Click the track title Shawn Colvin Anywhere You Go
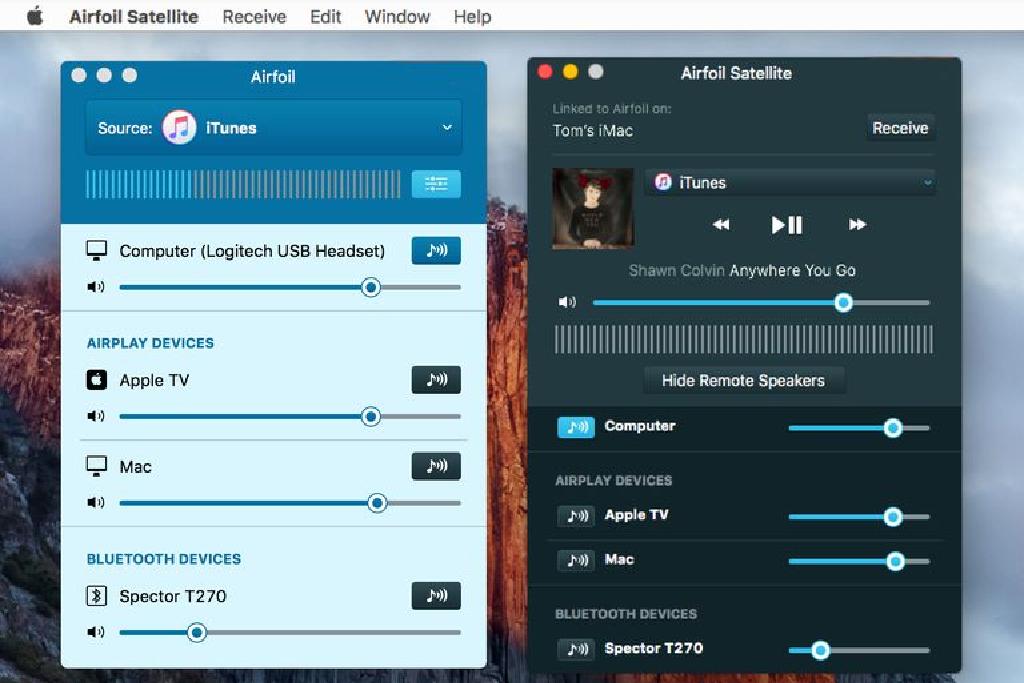The height and width of the screenshot is (683, 1024). [743, 270]
